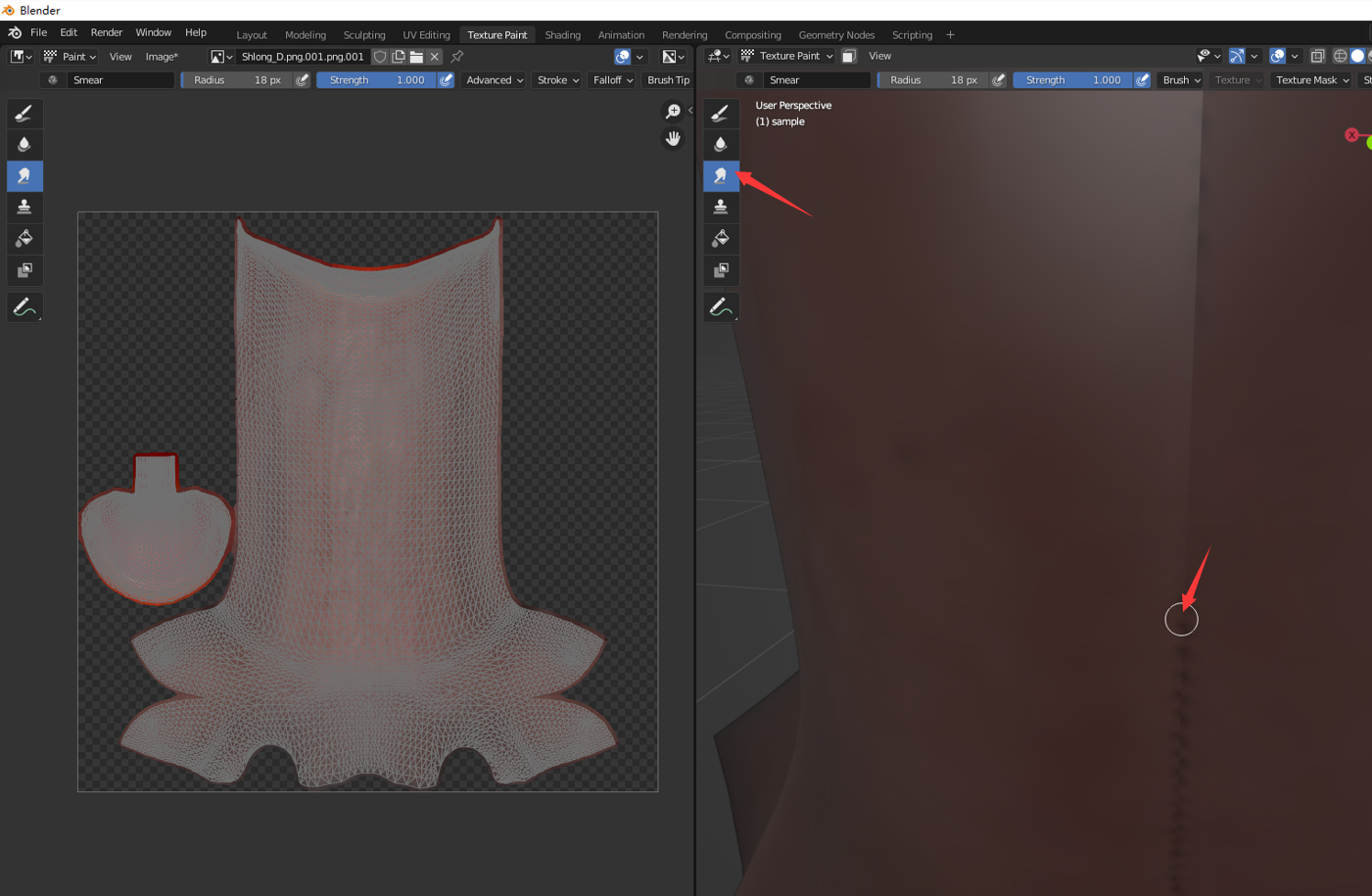Viewport: 1372px width, 896px height.
Task: Select the Clone stamp tool in image editor
Action: tap(24, 208)
